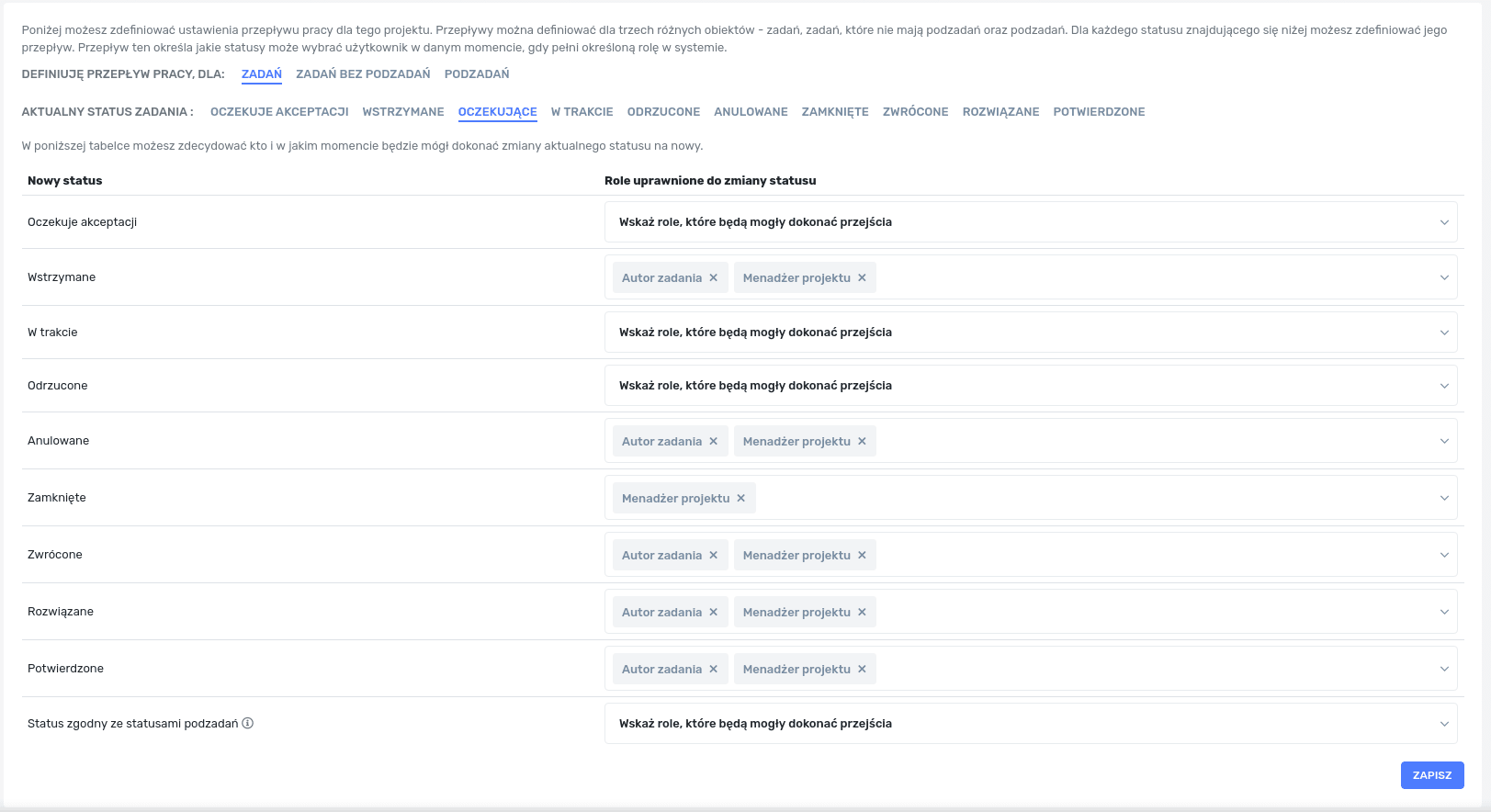This screenshot has width=1491, height=812.
Task: Expand roles dropdown arrow for Odrzucone
Action: (1444, 386)
